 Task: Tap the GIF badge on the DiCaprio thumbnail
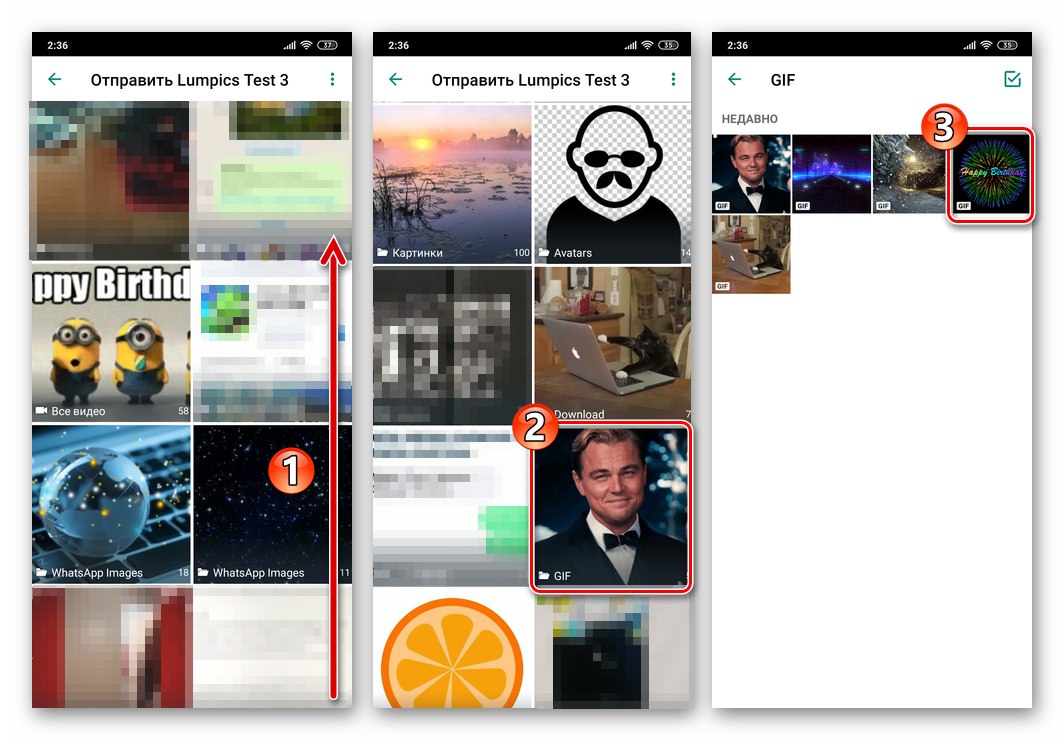(x=722, y=205)
